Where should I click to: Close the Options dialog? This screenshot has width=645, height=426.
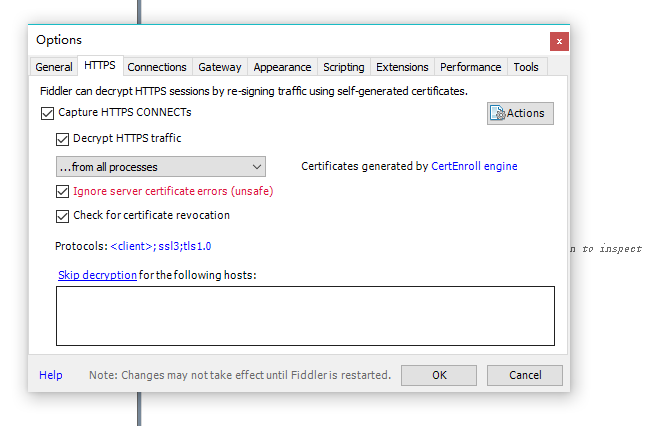pyautogui.click(x=559, y=41)
